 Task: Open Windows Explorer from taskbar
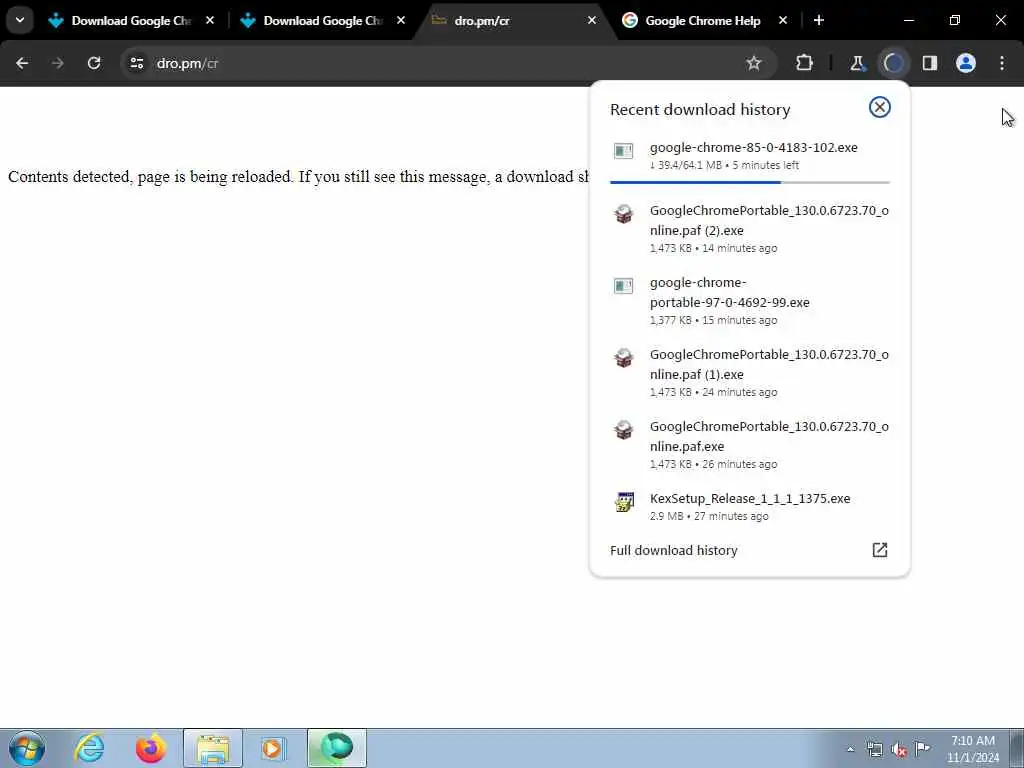[213, 748]
